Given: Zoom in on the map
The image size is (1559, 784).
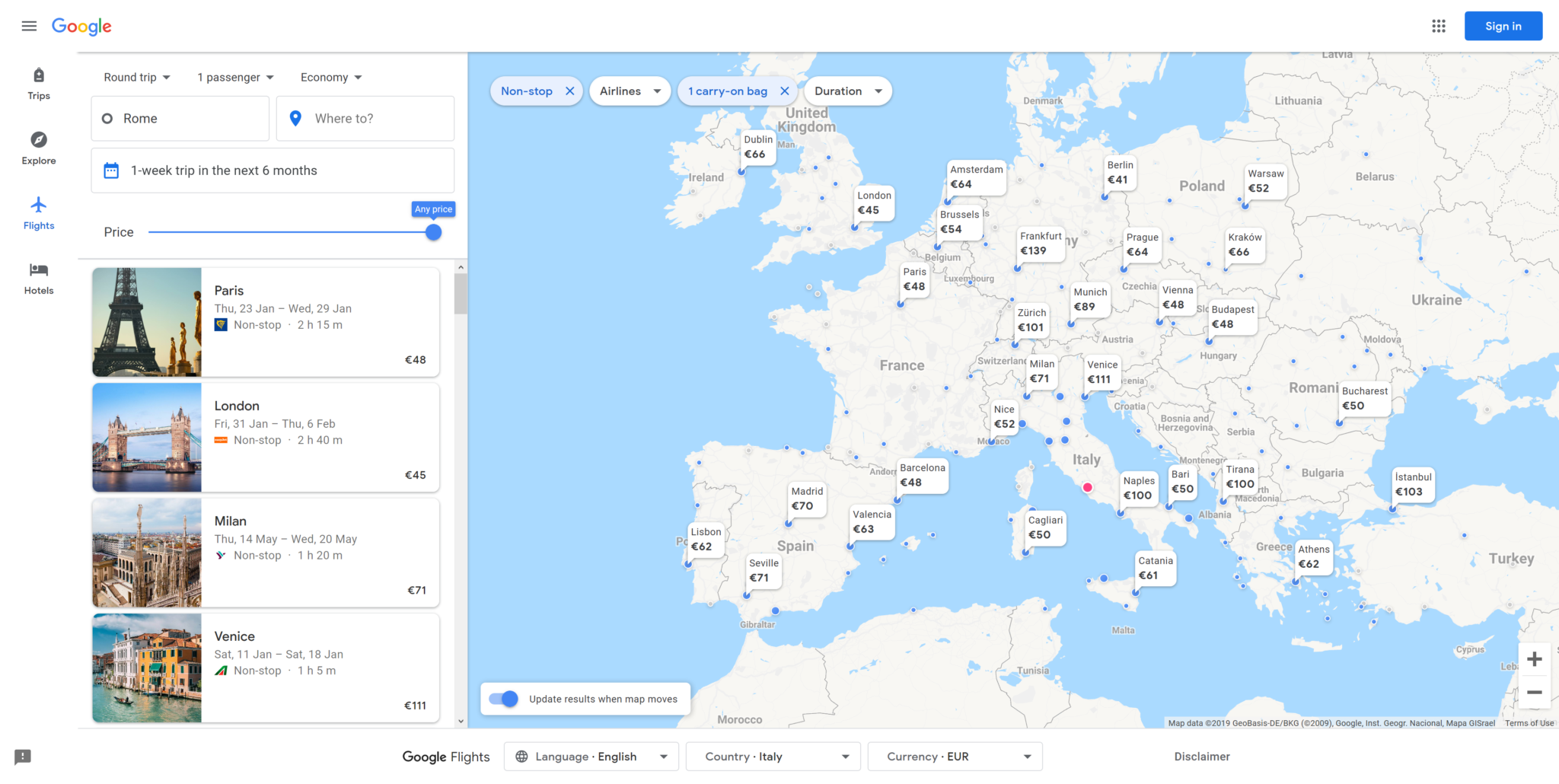Looking at the screenshot, I should [1535, 659].
